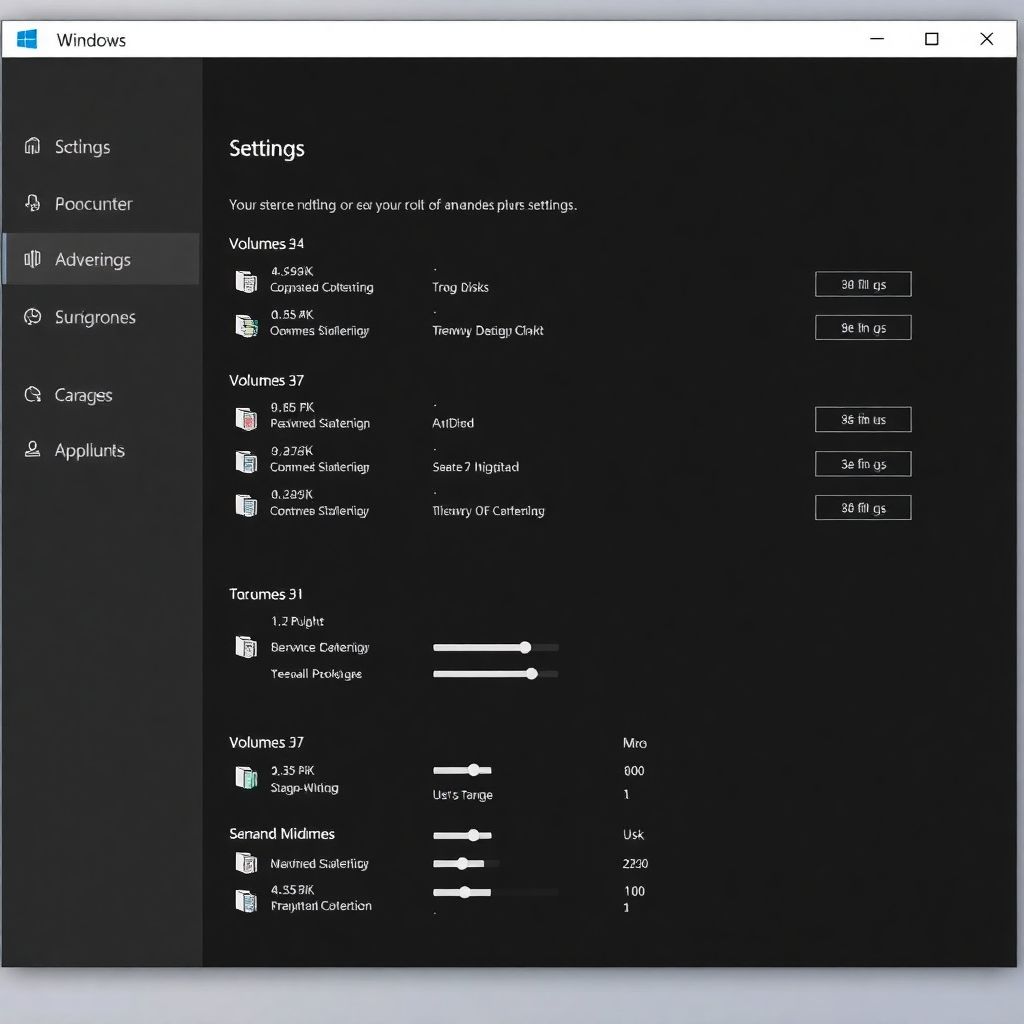This screenshot has width=1024, height=1024.
Task: Click the file icon beside Compated Coltenting
Action: click(246, 281)
